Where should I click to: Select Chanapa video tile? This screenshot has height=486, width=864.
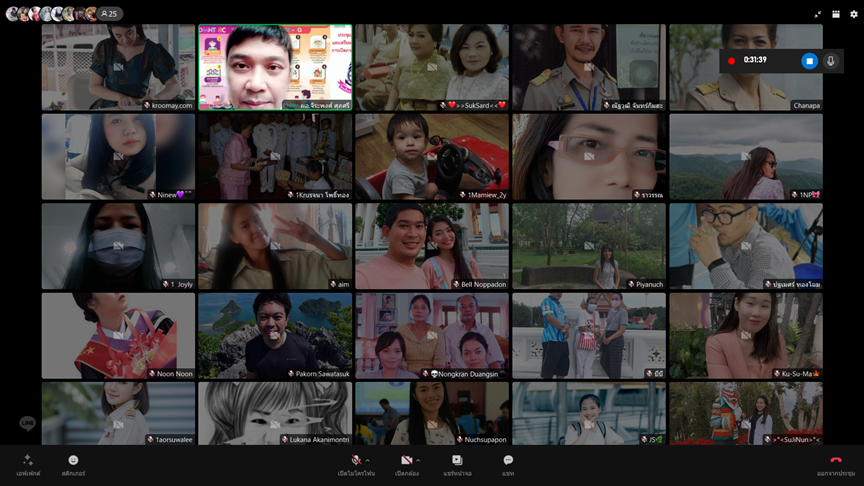pyautogui.click(x=746, y=67)
